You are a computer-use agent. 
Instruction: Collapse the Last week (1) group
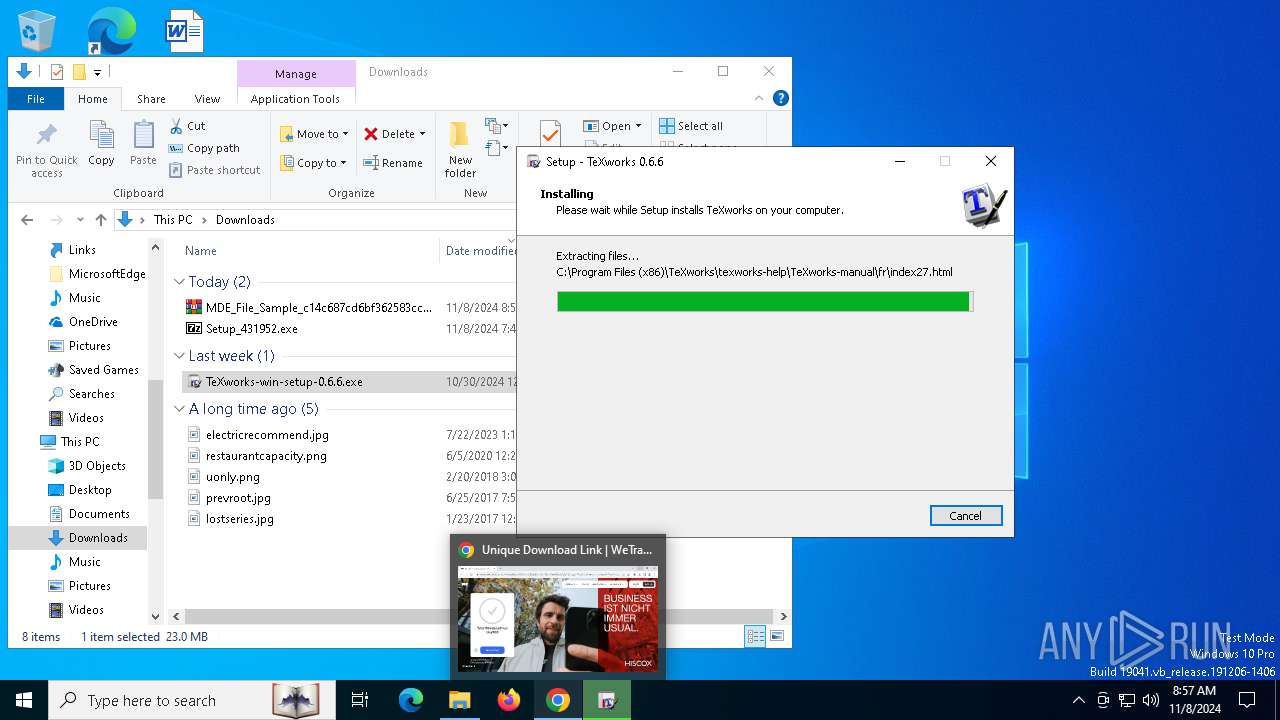pyautogui.click(x=180, y=356)
